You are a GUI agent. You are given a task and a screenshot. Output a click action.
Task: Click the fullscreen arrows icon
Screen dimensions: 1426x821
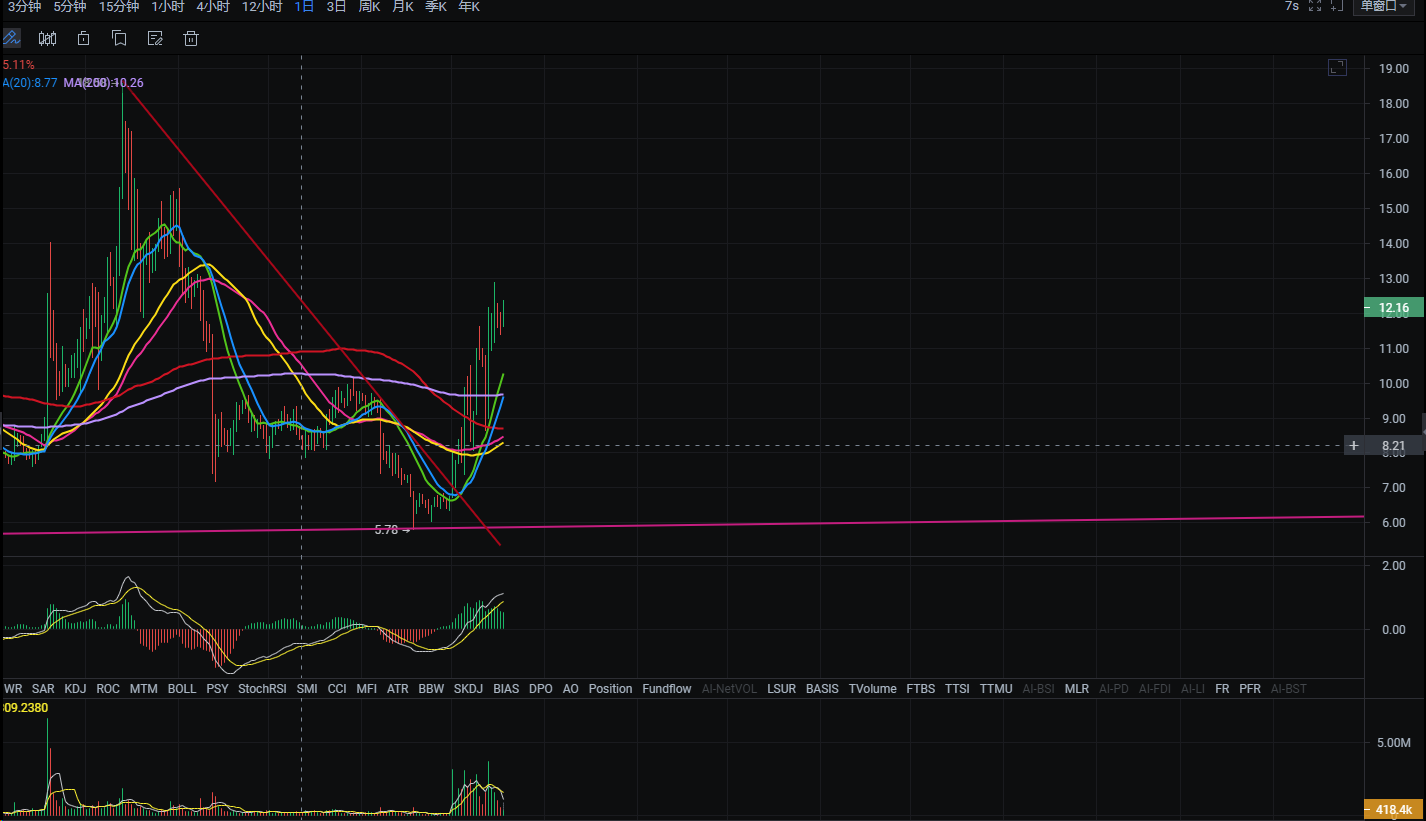pos(1315,6)
